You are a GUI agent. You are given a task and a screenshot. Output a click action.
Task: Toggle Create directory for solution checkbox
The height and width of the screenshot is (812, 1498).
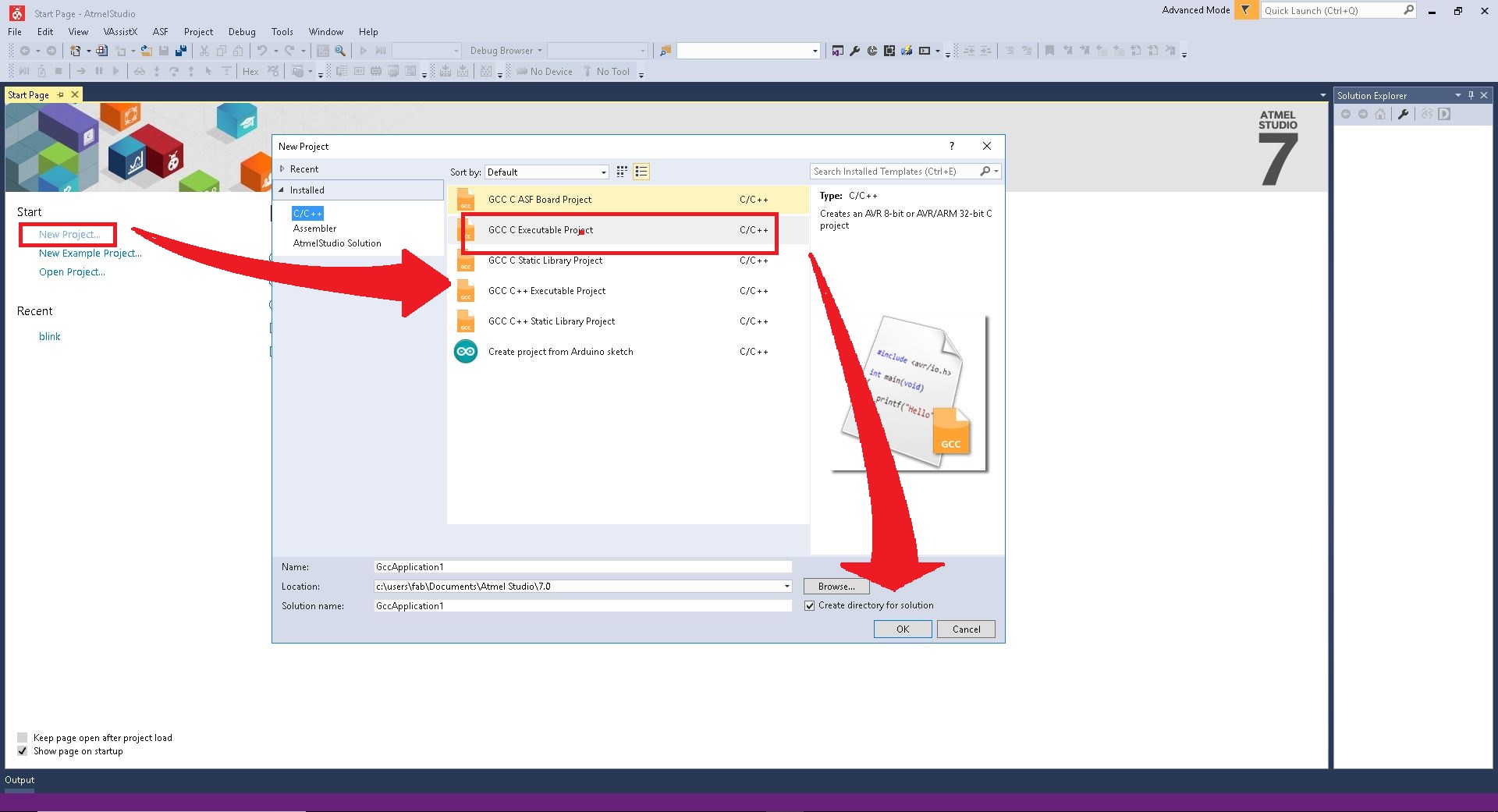(x=810, y=605)
